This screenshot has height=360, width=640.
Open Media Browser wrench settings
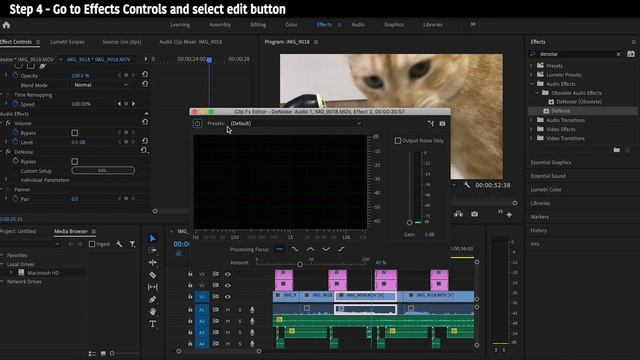pyautogui.click(x=119, y=244)
